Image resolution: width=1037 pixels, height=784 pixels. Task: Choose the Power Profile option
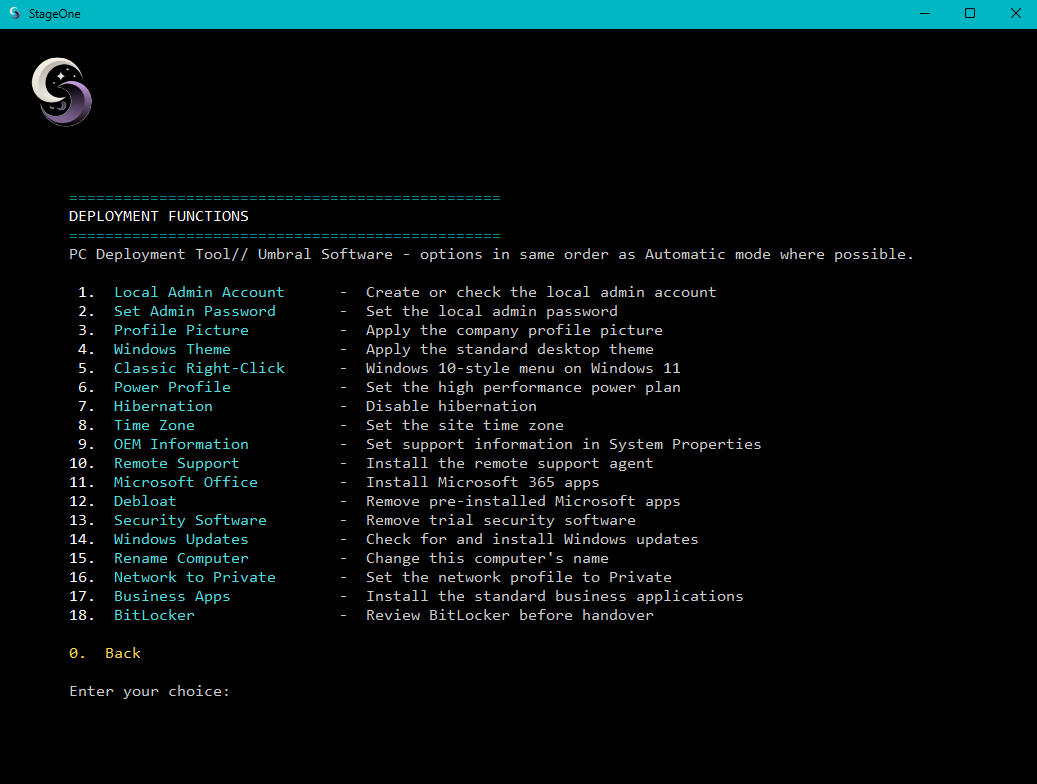click(x=172, y=387)
